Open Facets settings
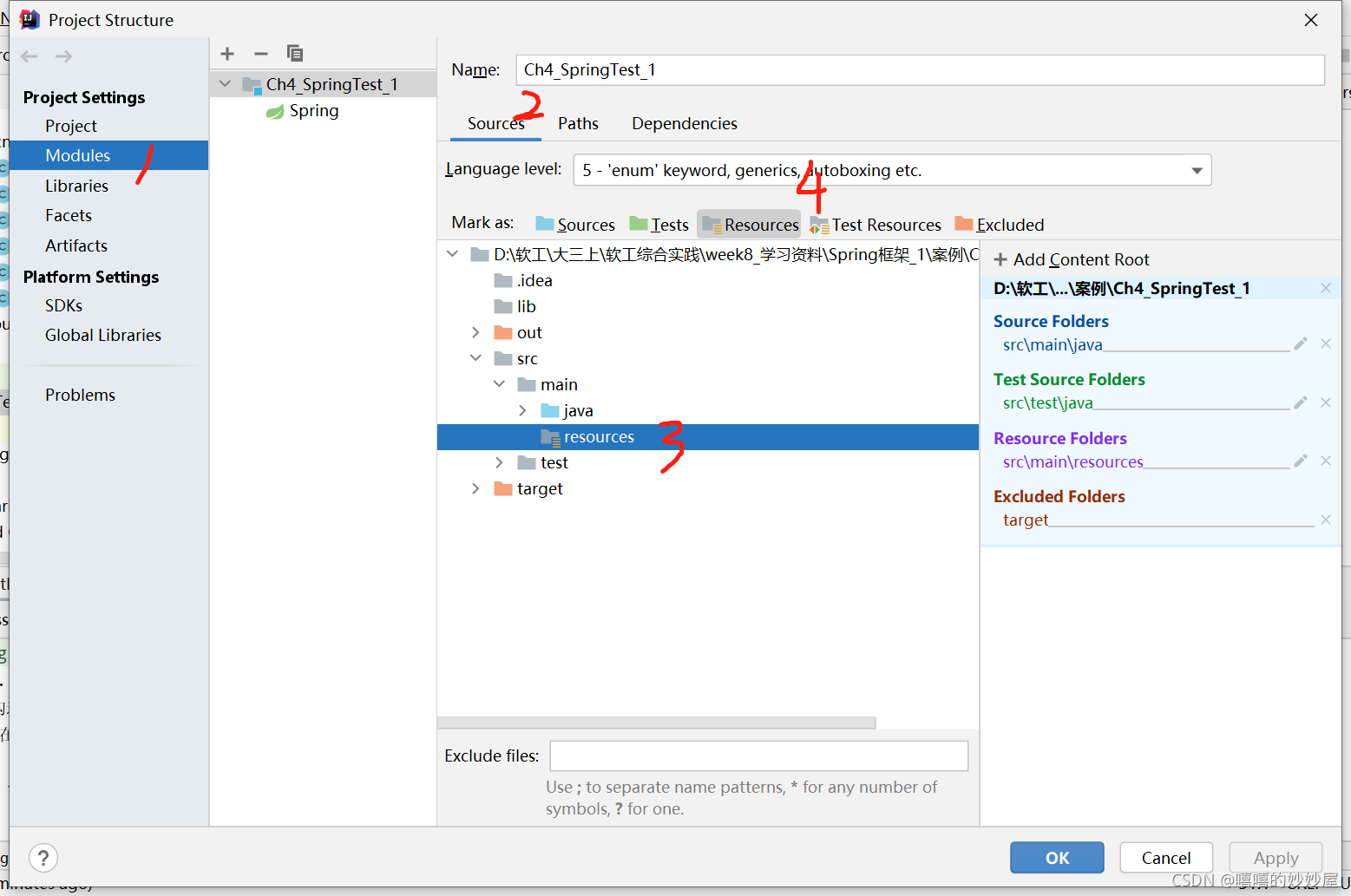 [69, 215]
